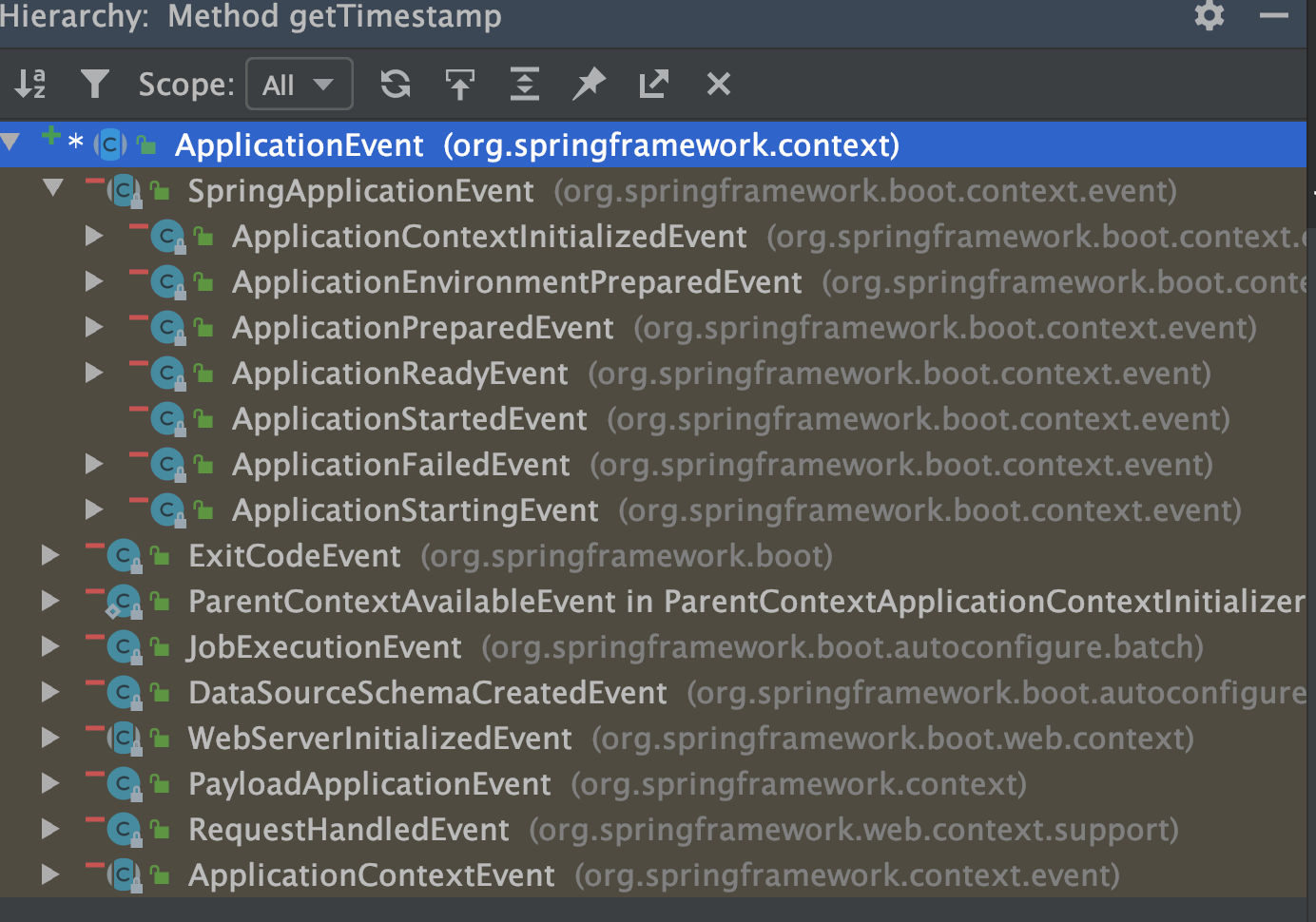Viewport: 1316px width, 922px height.
Task: Collapse the SpringApplicationEvent node
Action: point(53,189)
